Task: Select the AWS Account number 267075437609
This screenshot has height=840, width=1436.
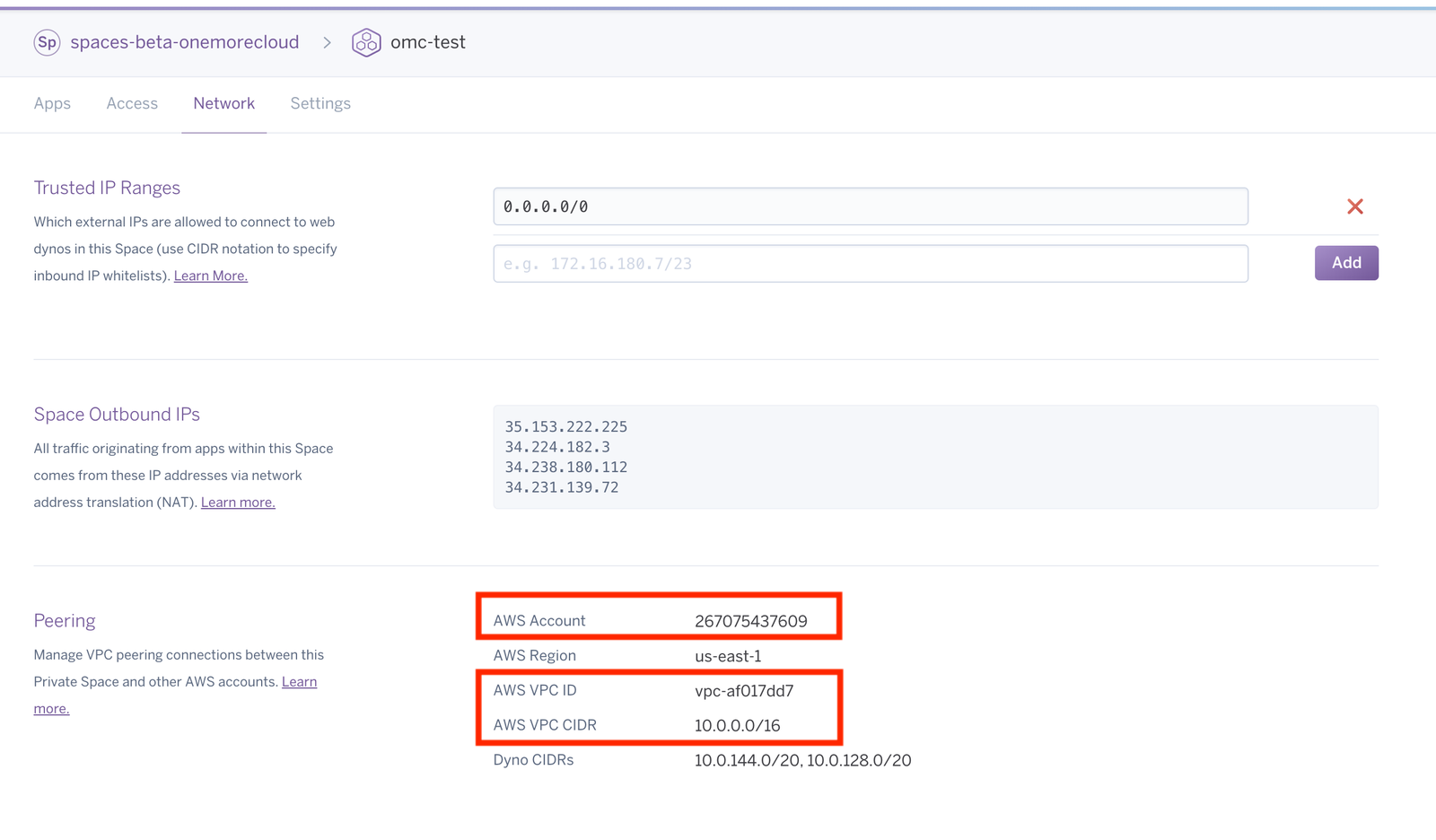Action: pyautogui.click(x=751, y=619)
